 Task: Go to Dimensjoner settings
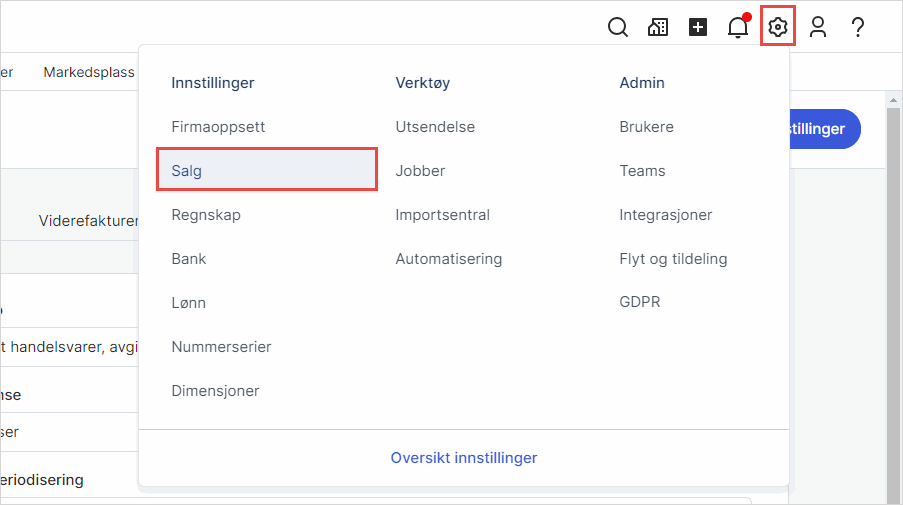[x=215, y=391]
